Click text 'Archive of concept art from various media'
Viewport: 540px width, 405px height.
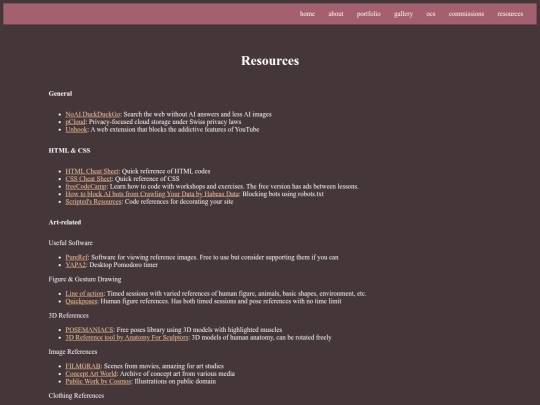[177, 374]
